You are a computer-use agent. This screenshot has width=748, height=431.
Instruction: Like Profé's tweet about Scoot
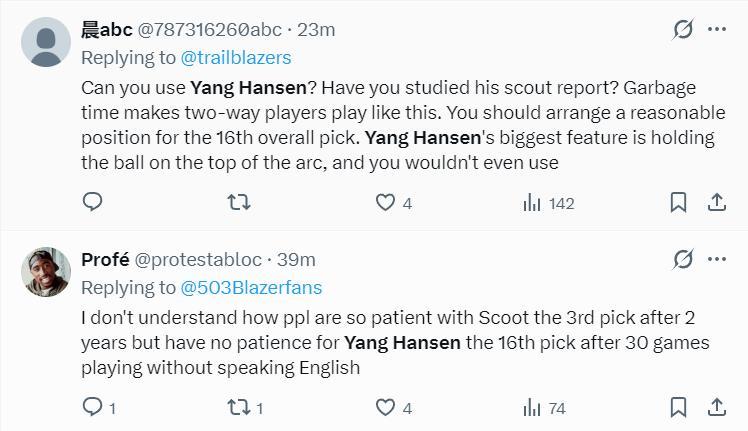click(x=385, y=407)
